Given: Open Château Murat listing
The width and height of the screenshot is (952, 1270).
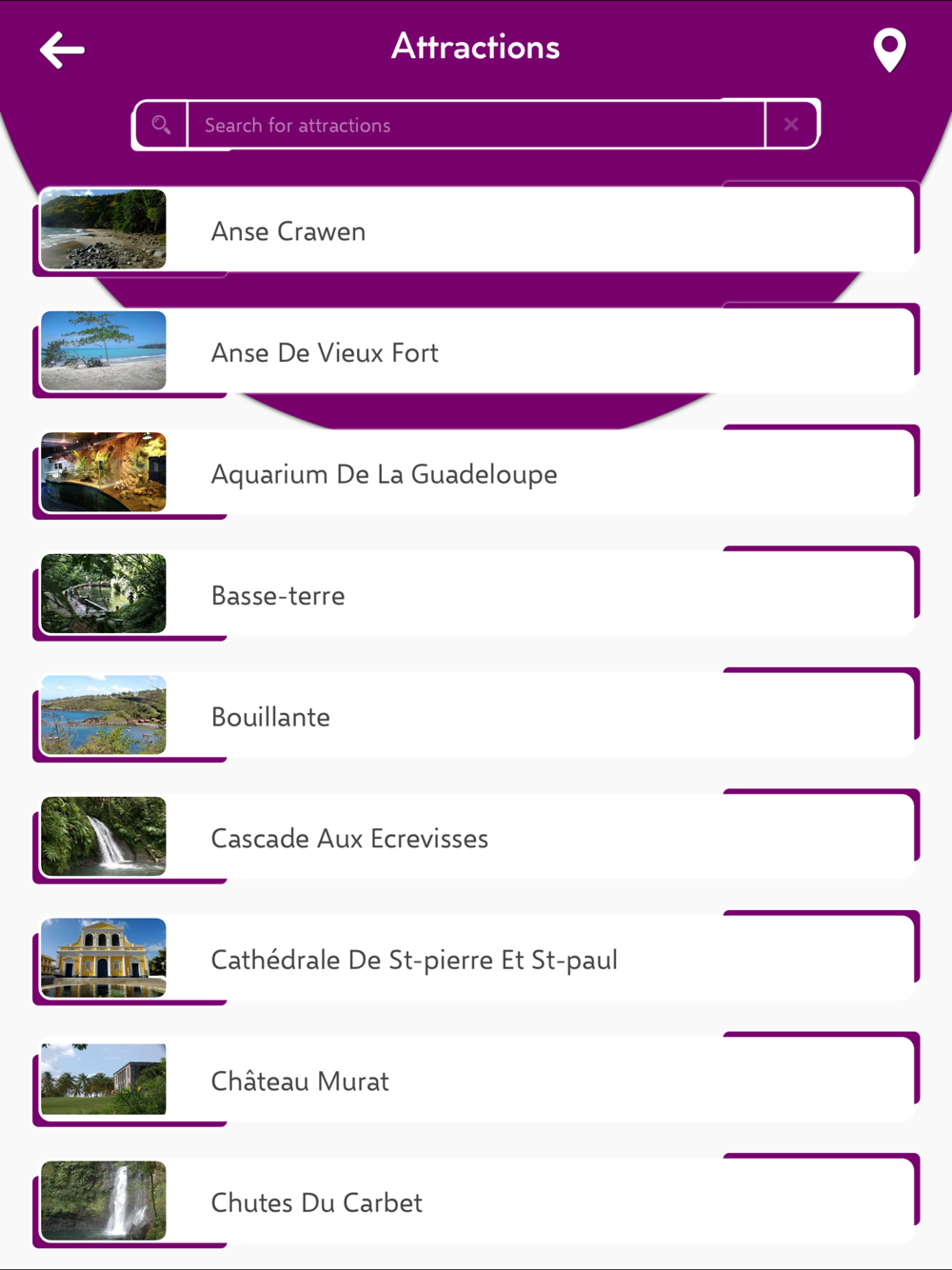Looking at the screenshot, I should click(300, 1081).
